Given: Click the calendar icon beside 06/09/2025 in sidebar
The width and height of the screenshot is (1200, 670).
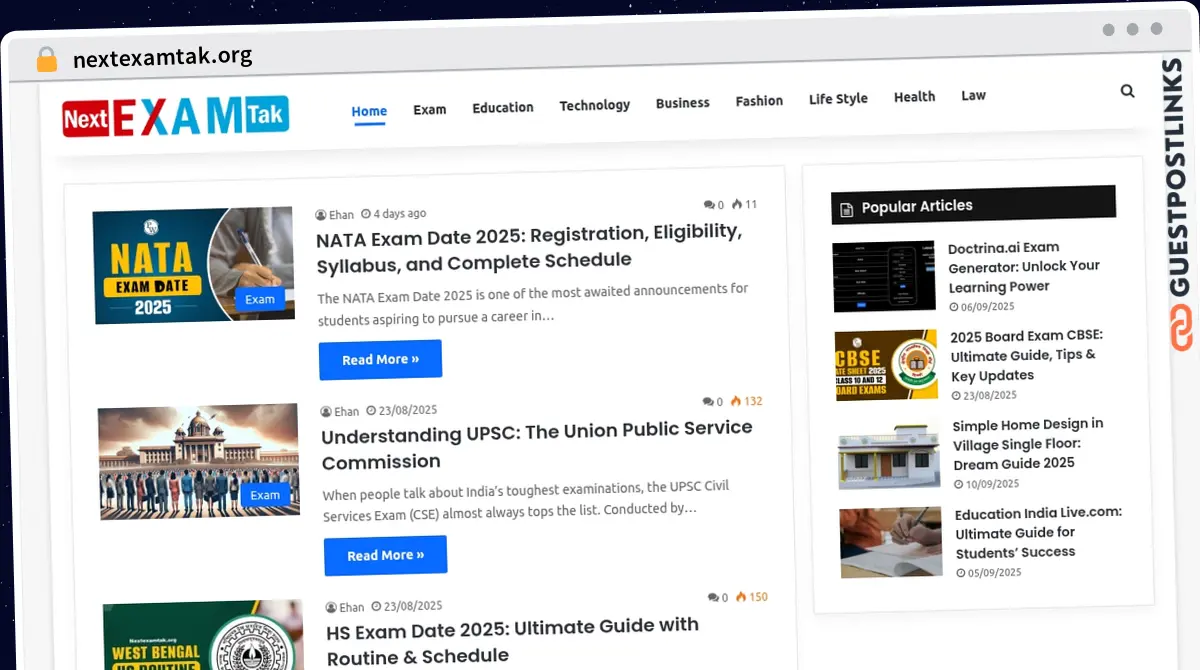Looking at the screenshot, I should pos(952,306).
